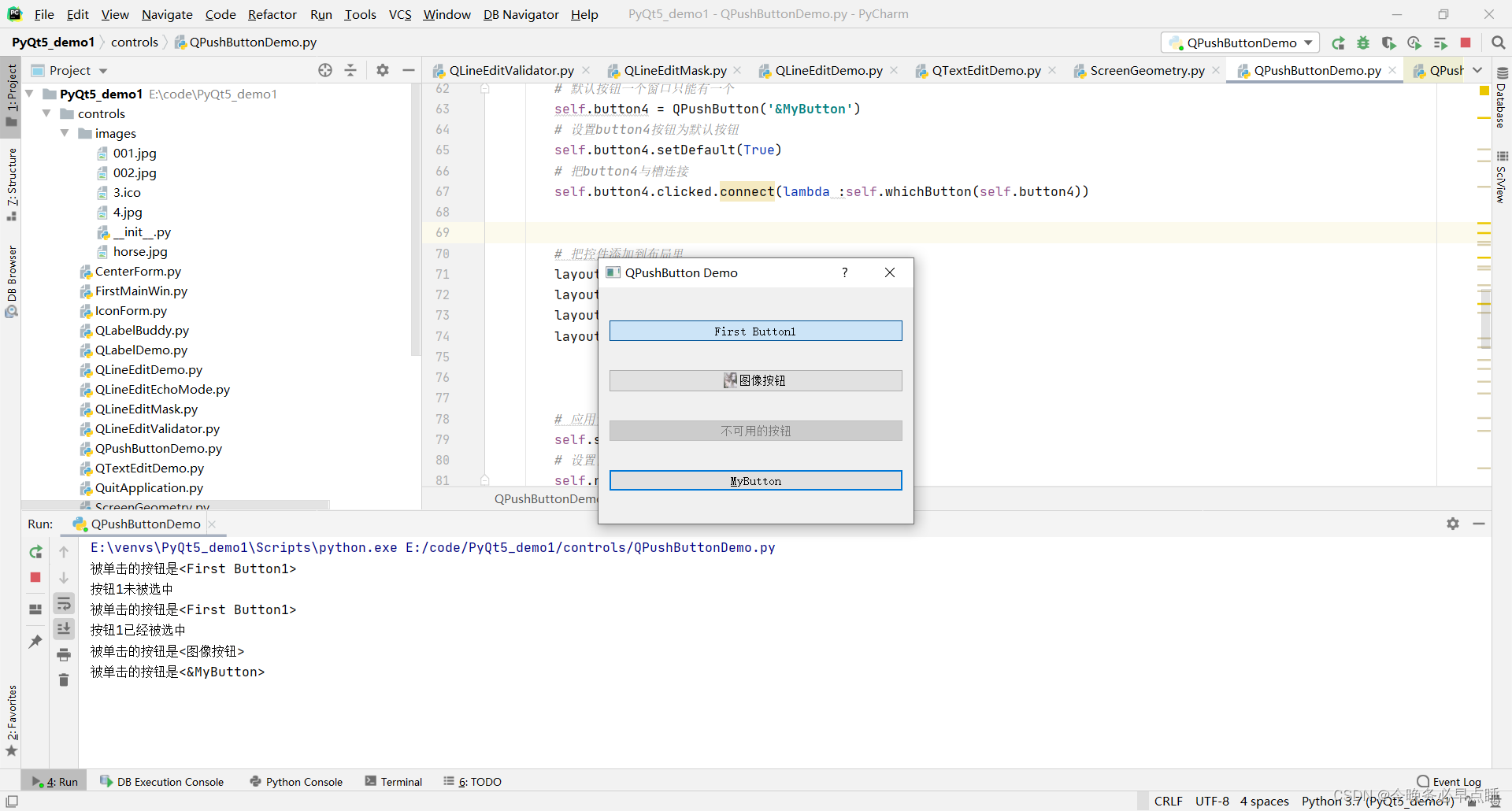Click the Print icon in Run panel
Viewport: 1512px width, 811px height.
pyautogui.click(x=64, y=654)
